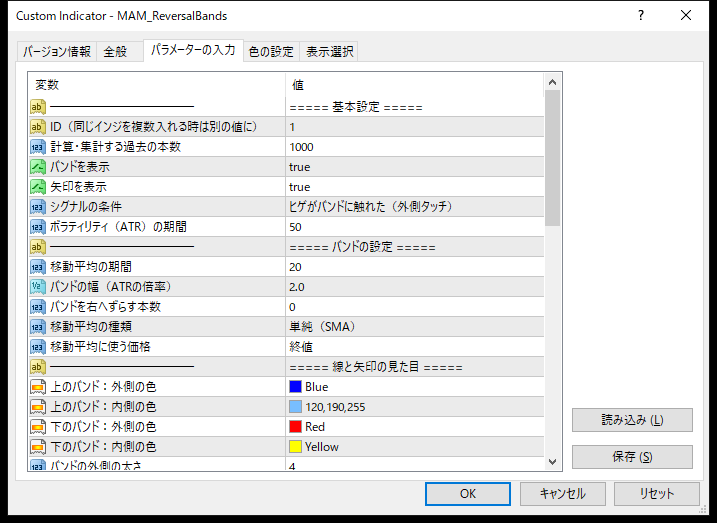This screenshot has height=523, width=717.
Task: Open the 色の設定 tab
Action: tap(271, 52)
